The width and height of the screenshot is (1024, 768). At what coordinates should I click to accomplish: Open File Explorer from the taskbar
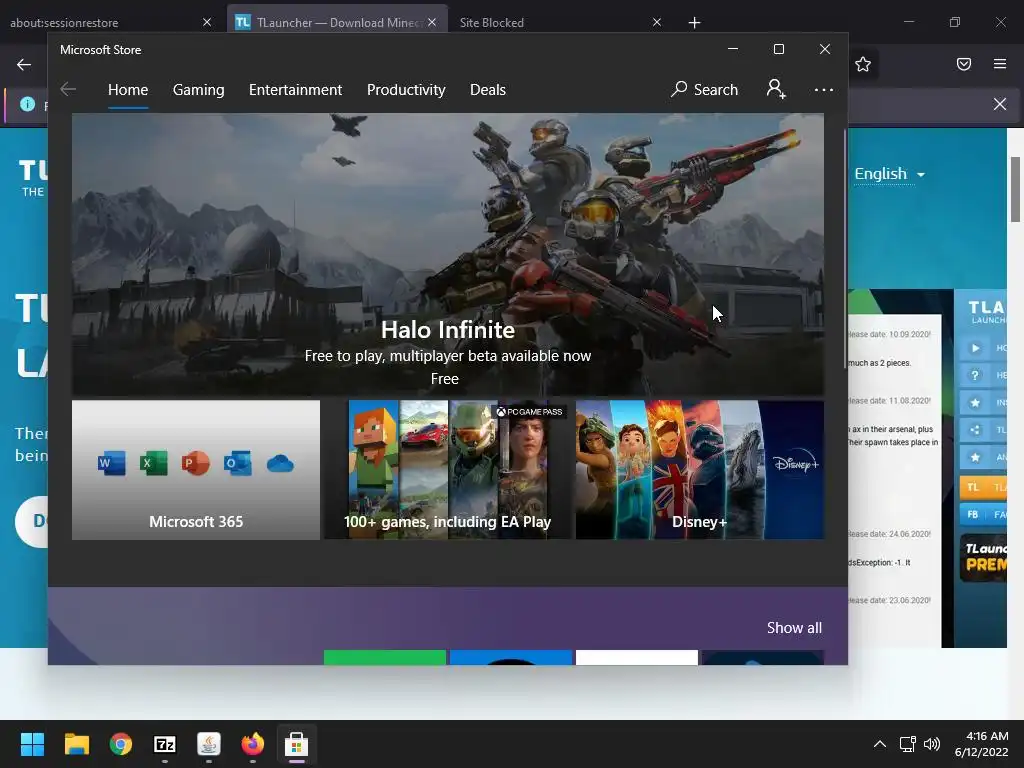point(76,744)
